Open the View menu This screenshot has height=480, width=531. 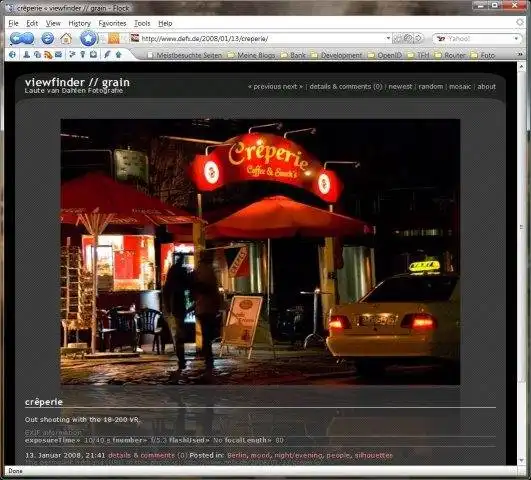tap(53, 23)
